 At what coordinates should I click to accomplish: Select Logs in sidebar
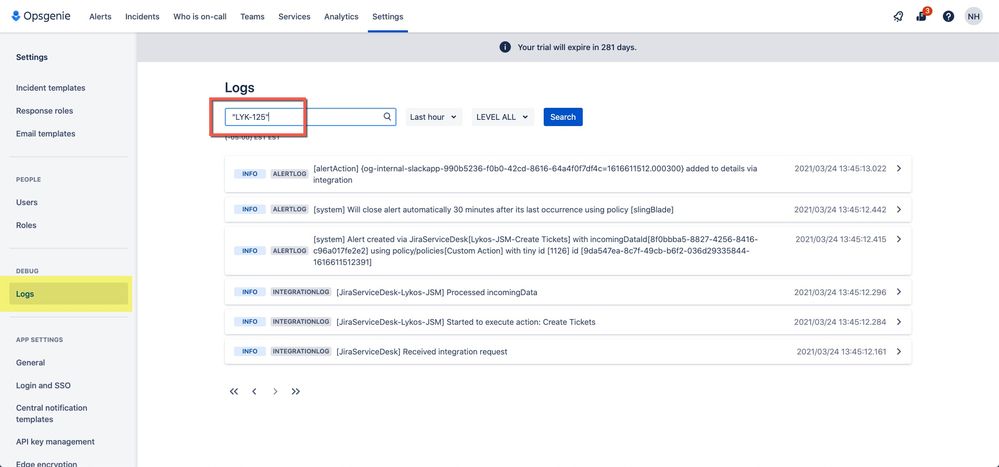click(69, 294)
